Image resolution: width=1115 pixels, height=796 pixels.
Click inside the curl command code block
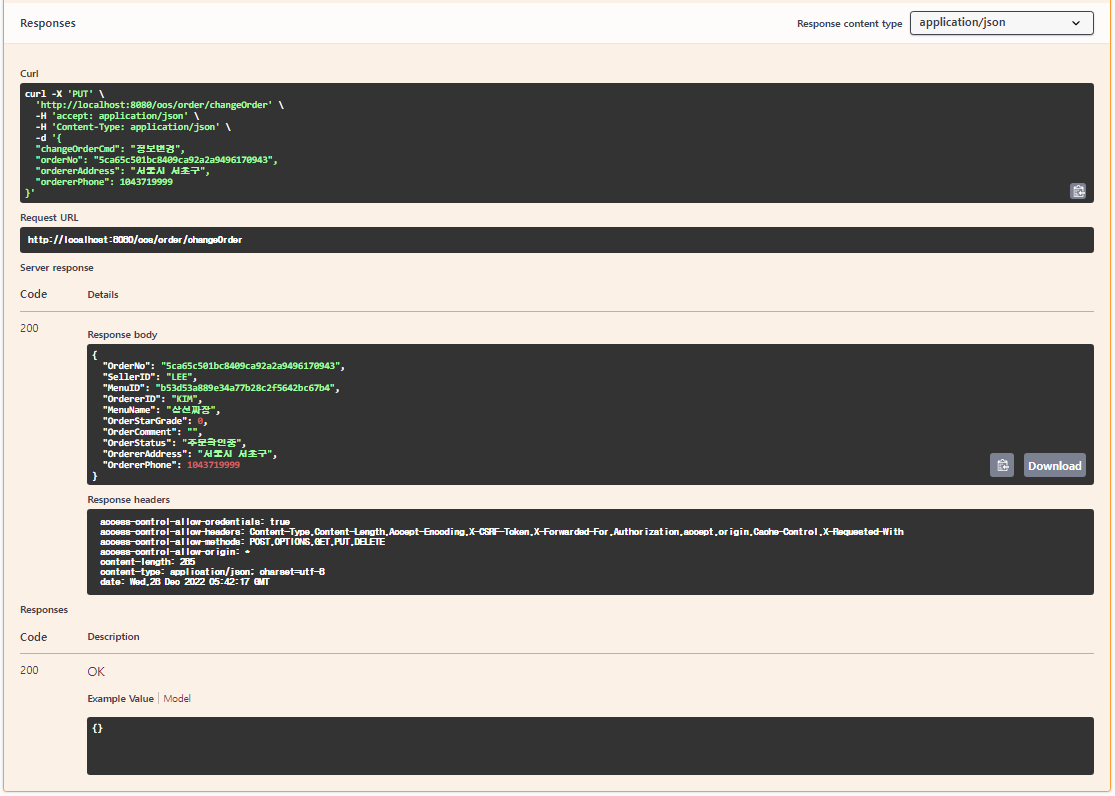click(557, 143)
